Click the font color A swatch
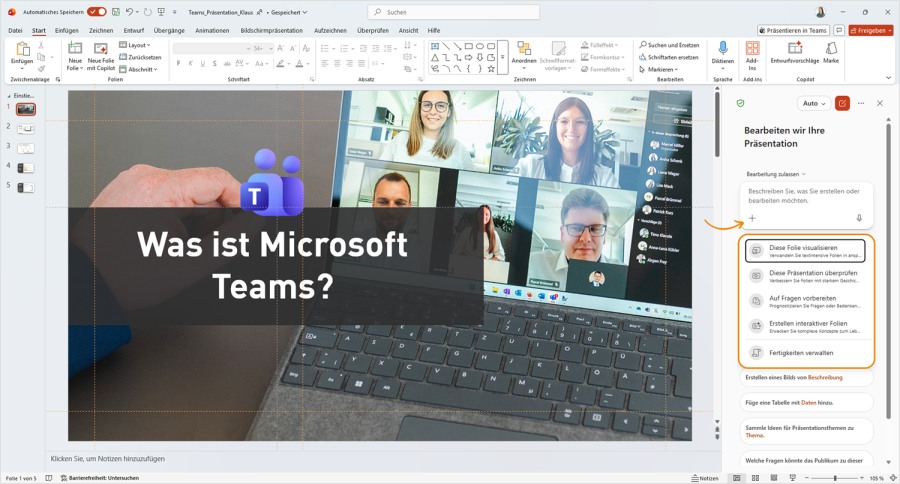The image size is (900, 484). [x=299, y=64]
